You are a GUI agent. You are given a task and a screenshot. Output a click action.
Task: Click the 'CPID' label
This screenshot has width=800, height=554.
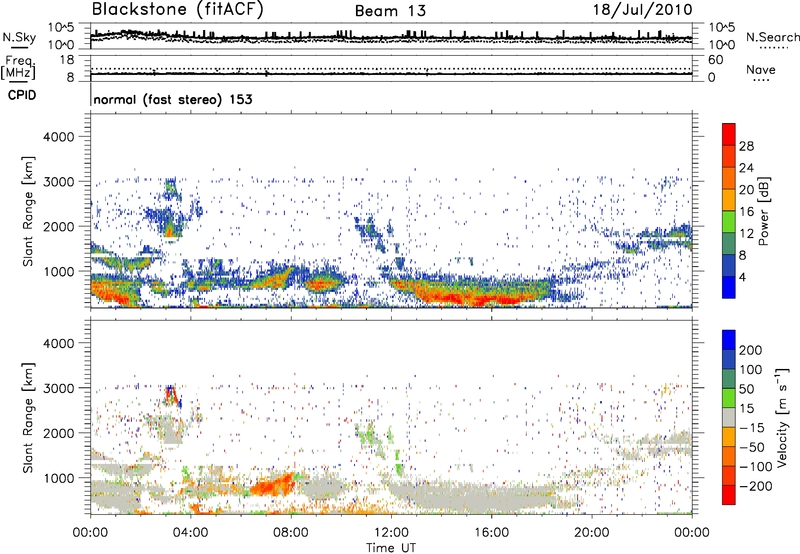pos(22,95)
